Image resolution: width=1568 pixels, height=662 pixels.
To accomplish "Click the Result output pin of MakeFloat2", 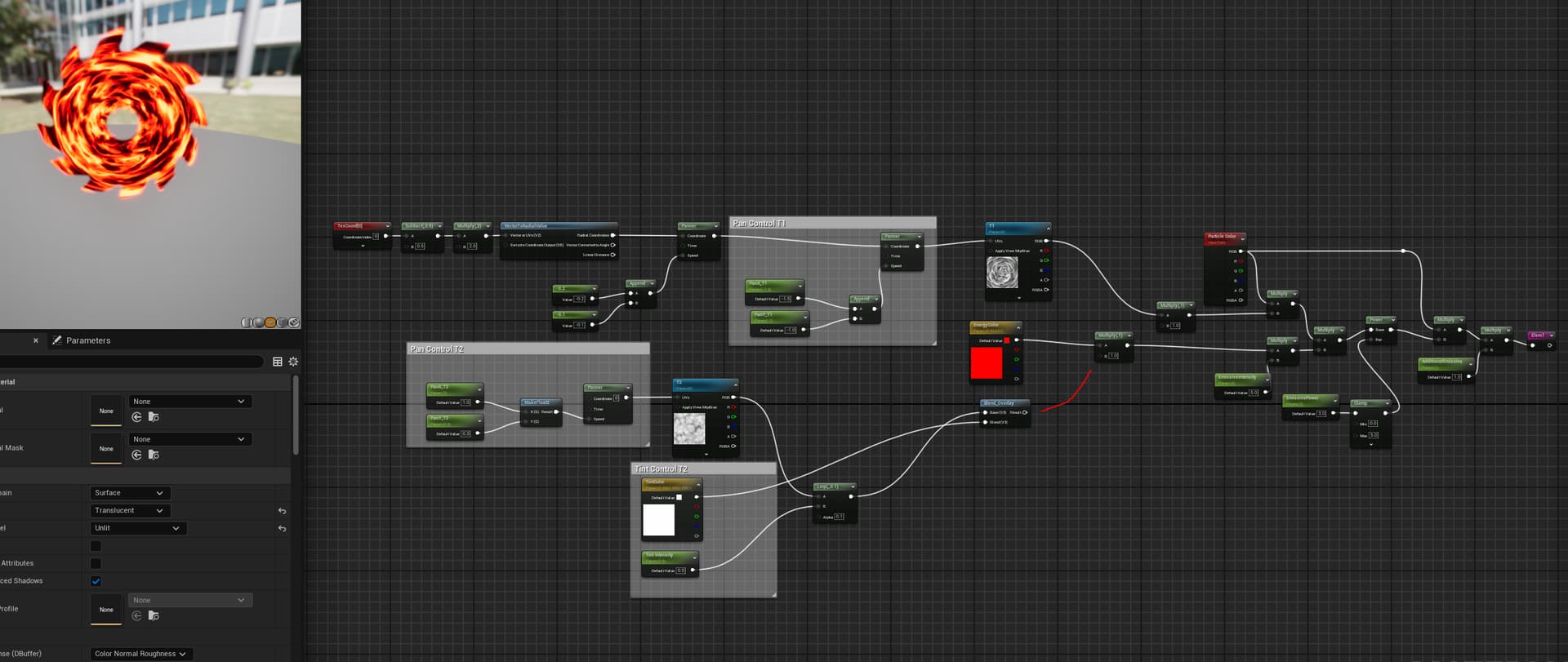I will point(556,412).
